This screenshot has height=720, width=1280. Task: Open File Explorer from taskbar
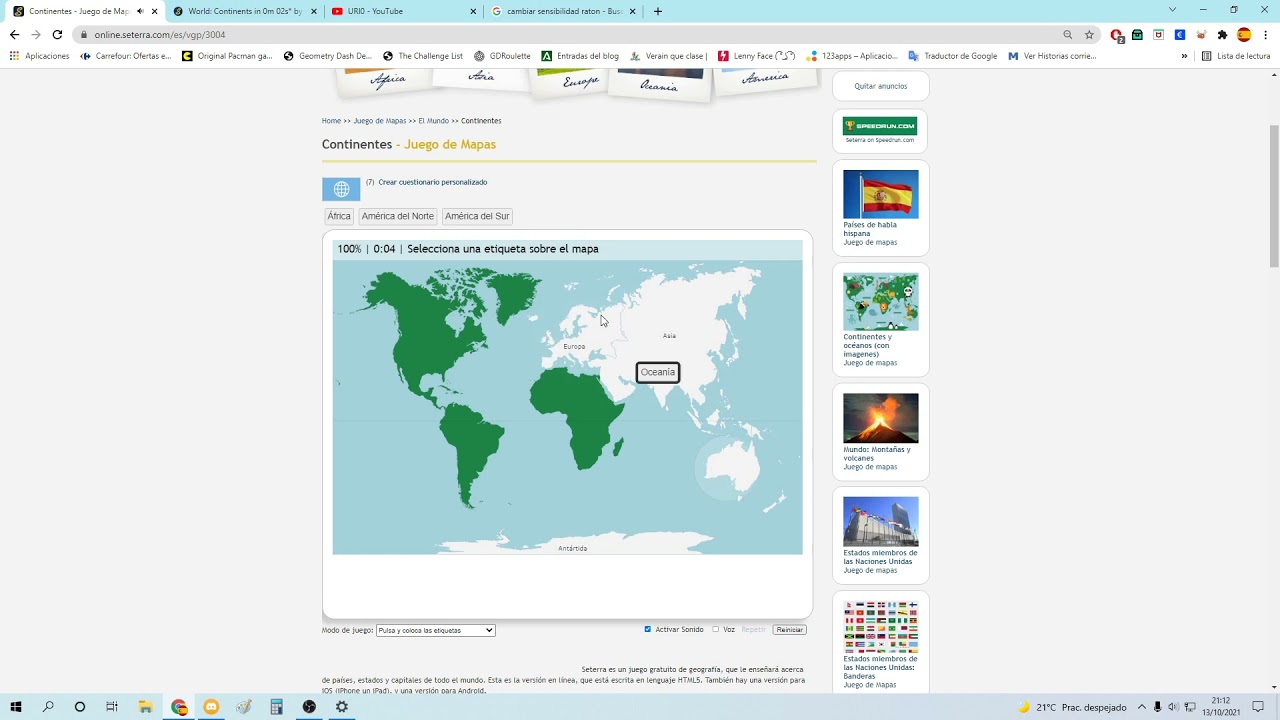point(145,707)
